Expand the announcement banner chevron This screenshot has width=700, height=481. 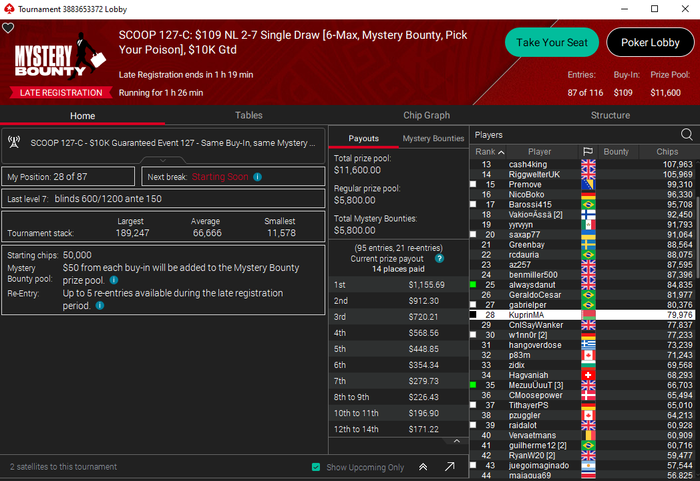[163, 160]
